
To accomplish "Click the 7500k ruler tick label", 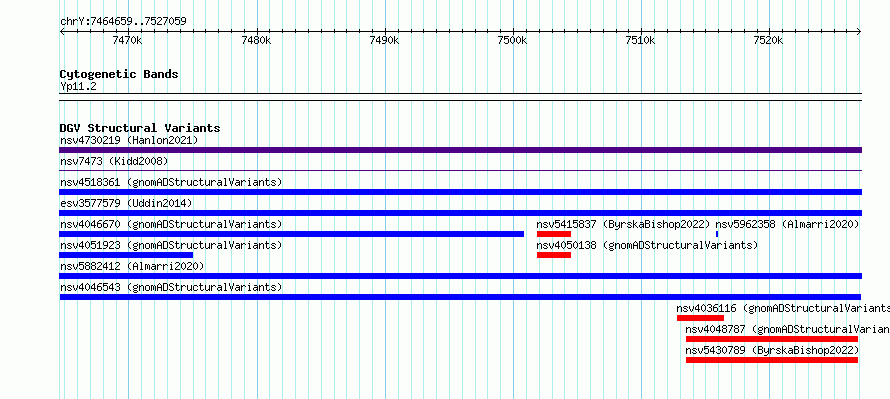I will coord(512,41).
